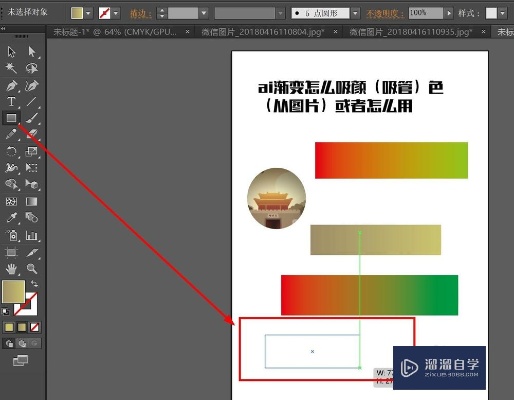Click the 描边 stroke panel link
Screen dimensions: 514x400
(x=141, y=14)
